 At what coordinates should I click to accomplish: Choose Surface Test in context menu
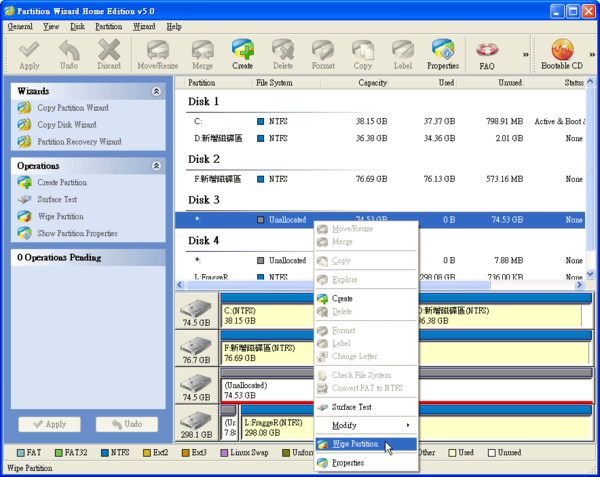366,407
